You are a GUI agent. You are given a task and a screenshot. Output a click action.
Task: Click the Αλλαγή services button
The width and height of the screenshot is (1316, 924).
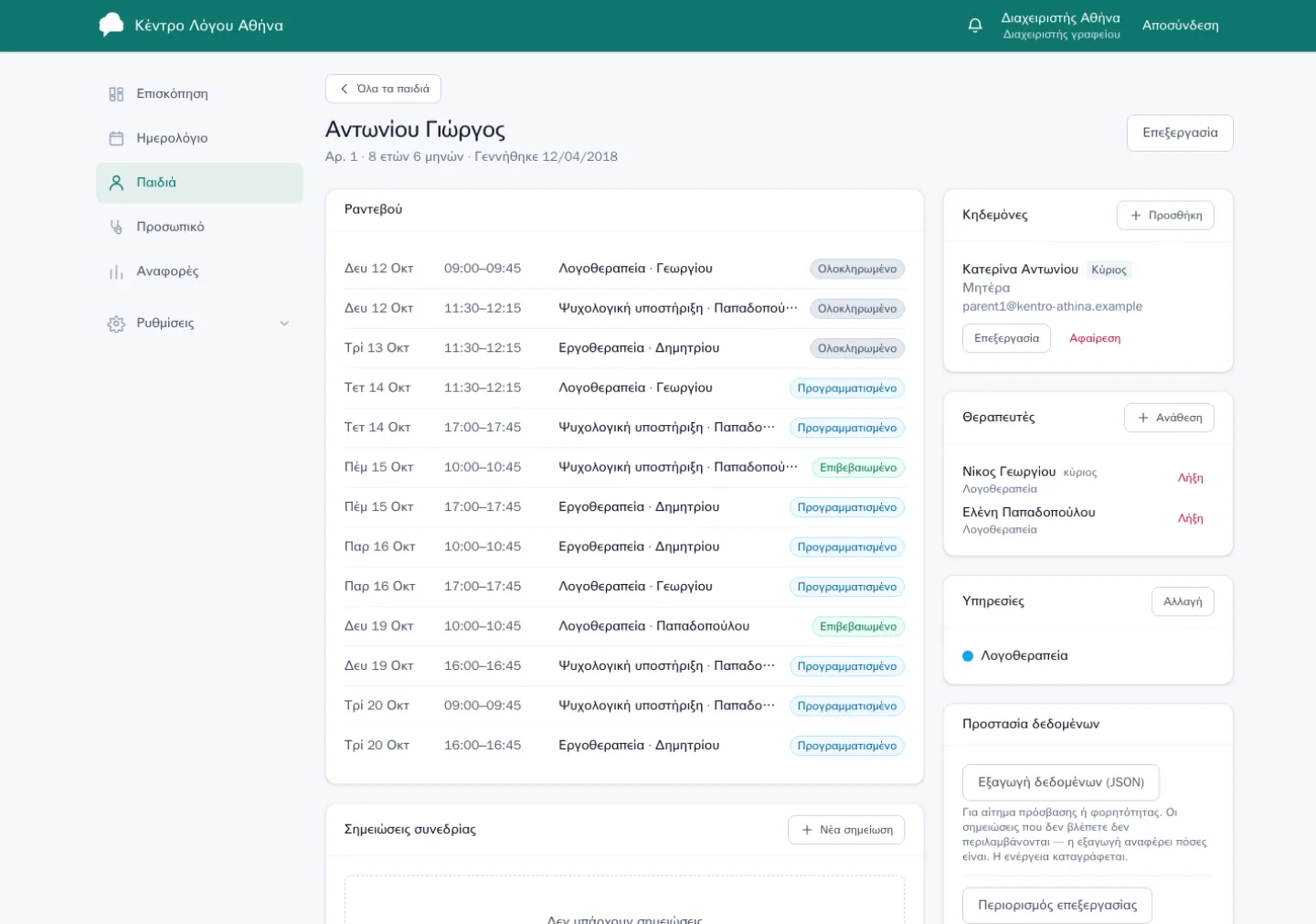click(x=1183, y=601)
